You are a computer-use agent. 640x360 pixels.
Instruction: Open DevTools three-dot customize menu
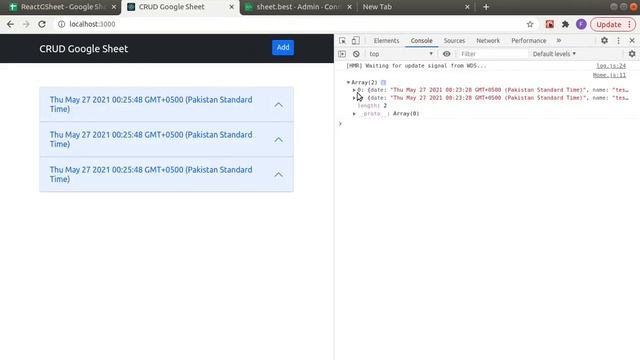618,40
